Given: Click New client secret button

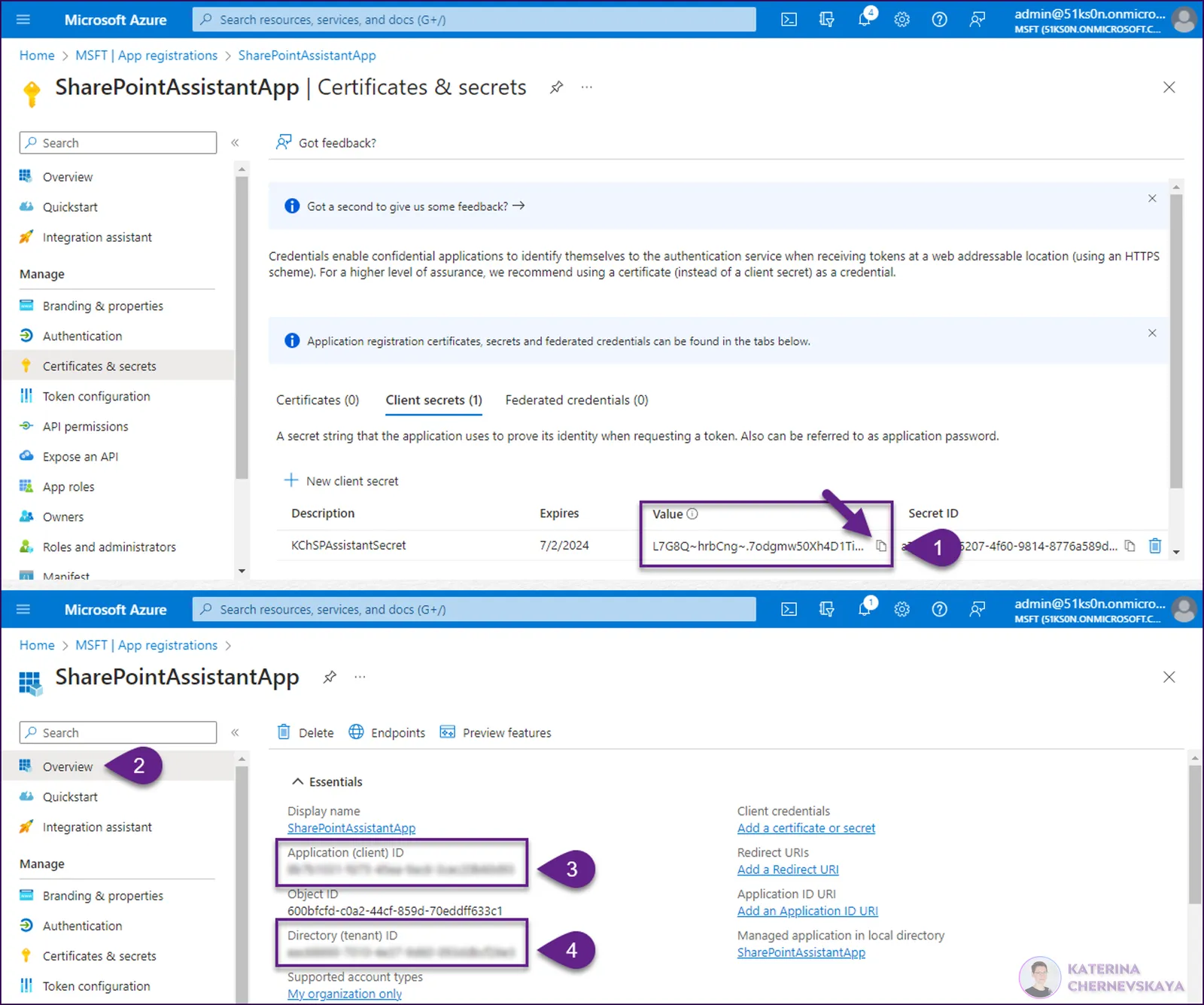Looking at the screenshot, I should pos(341,480).
